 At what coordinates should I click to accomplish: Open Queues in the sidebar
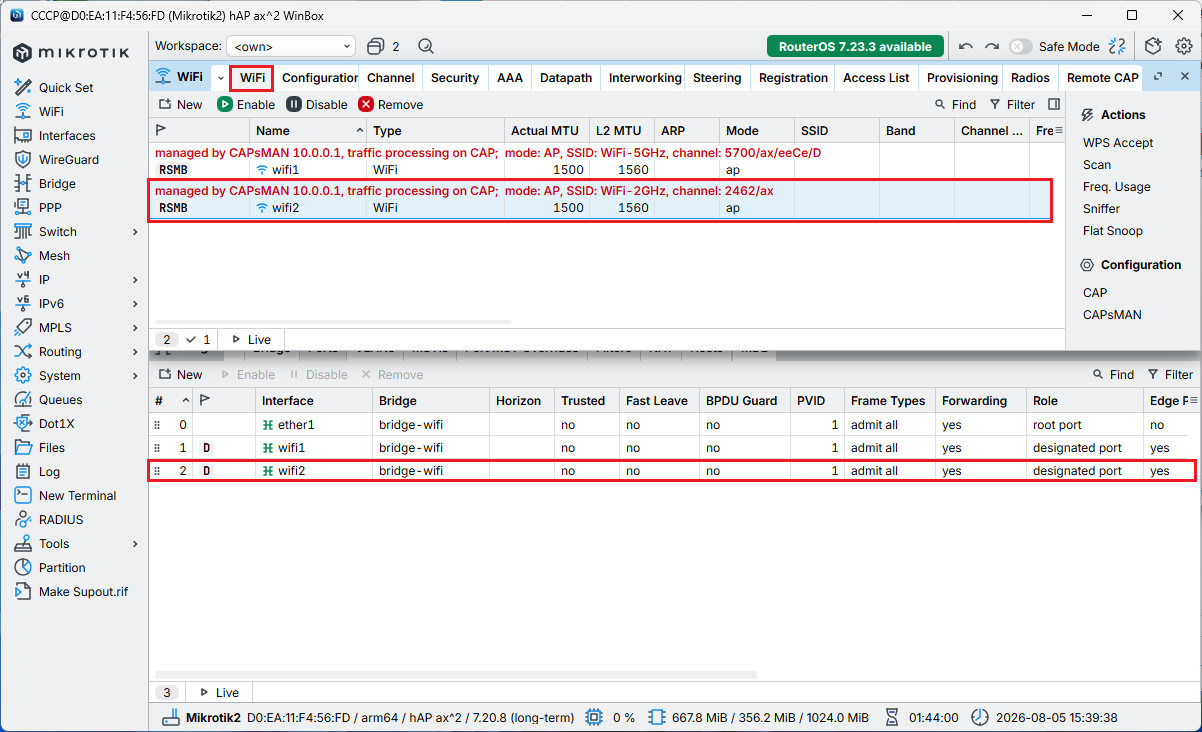point(60,399)
